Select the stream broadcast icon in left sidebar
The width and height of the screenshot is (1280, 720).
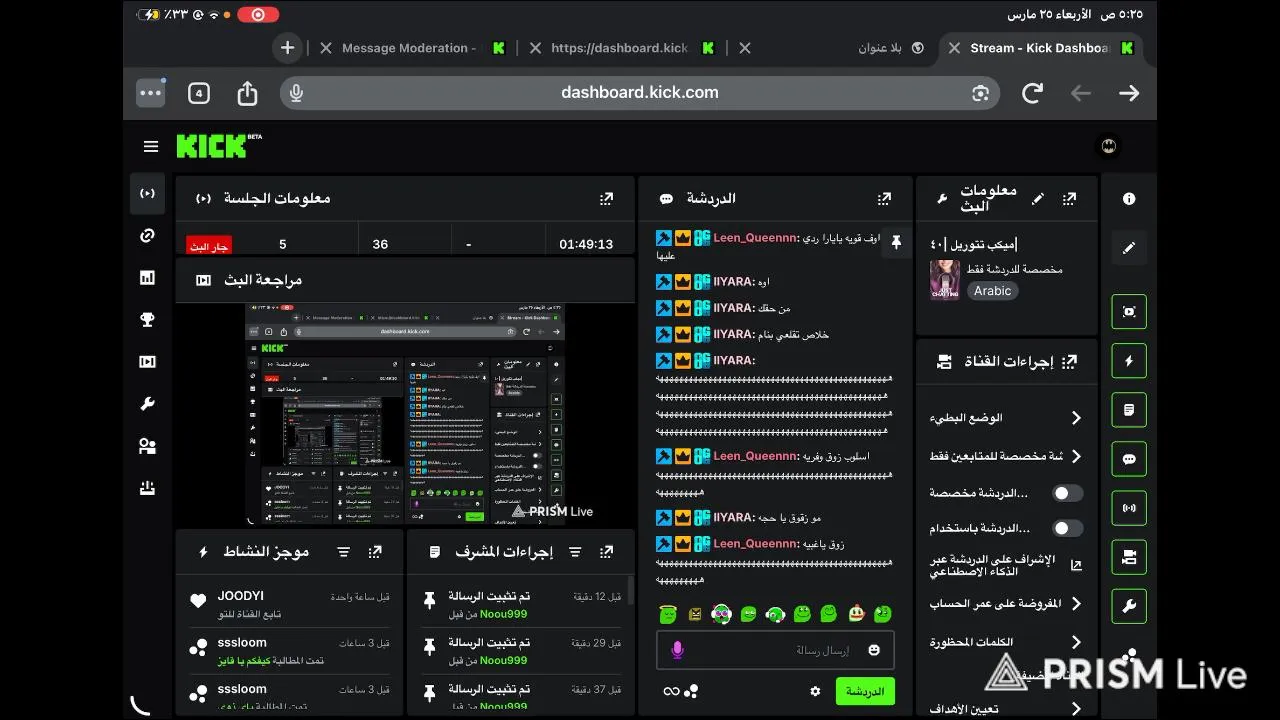pyautogui.click(x=147, y=193)
